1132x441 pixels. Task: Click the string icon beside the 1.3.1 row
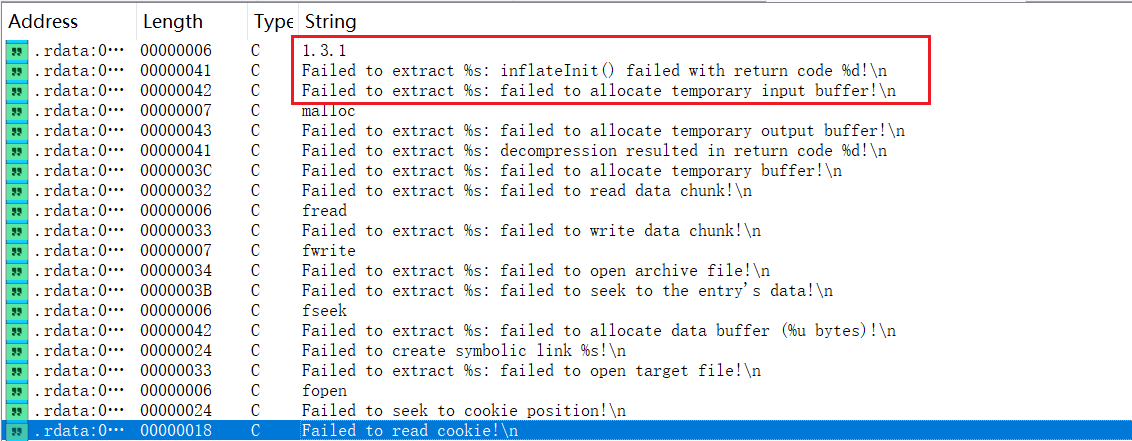point(16,50)
